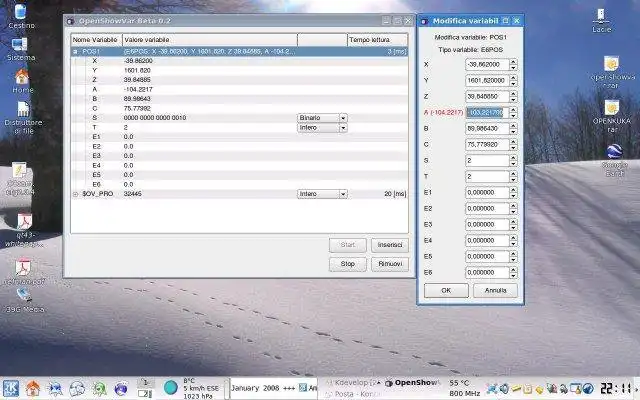
Task: Decrease the Y value with the down arrow
Action: [x=513, y=84]
